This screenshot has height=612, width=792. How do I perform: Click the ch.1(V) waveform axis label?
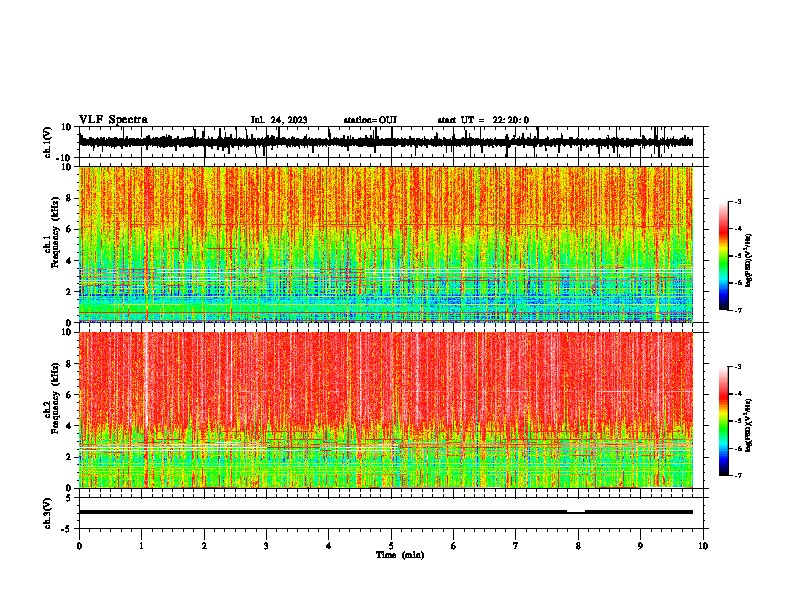tap(48, 142)
